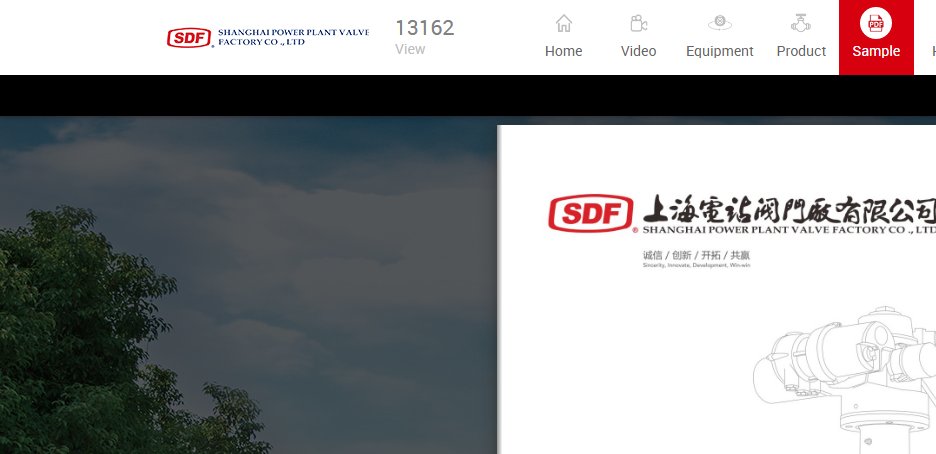Select the Sample tab label
The image size is (936, 454).
tap(876, 51)
